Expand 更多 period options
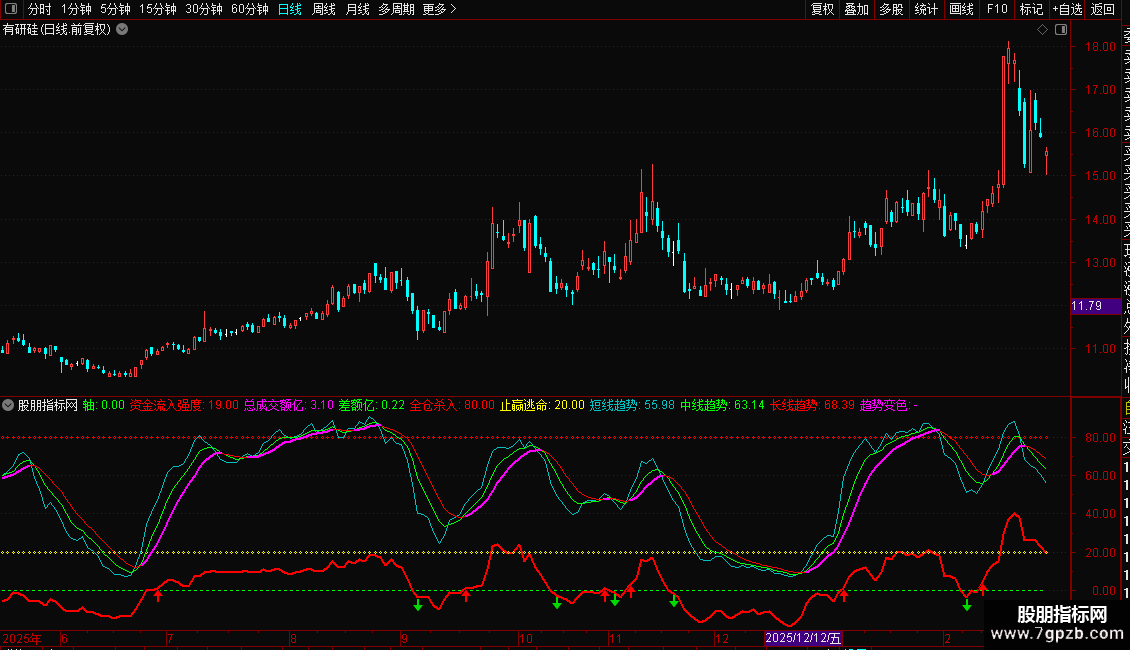Screen dimensions: 1130x650 [439, 9]
